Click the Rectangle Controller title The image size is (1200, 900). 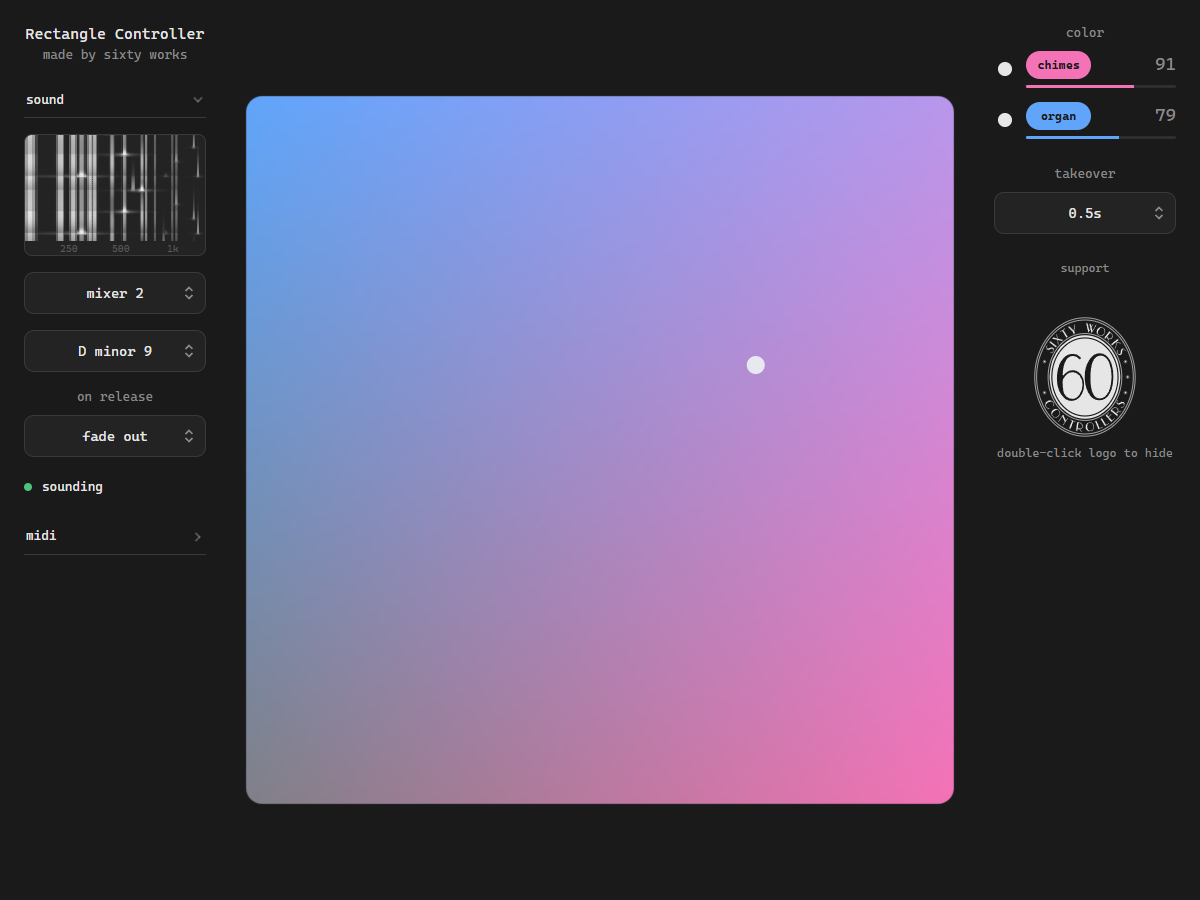pyautogui.click(x=115, y=34)
